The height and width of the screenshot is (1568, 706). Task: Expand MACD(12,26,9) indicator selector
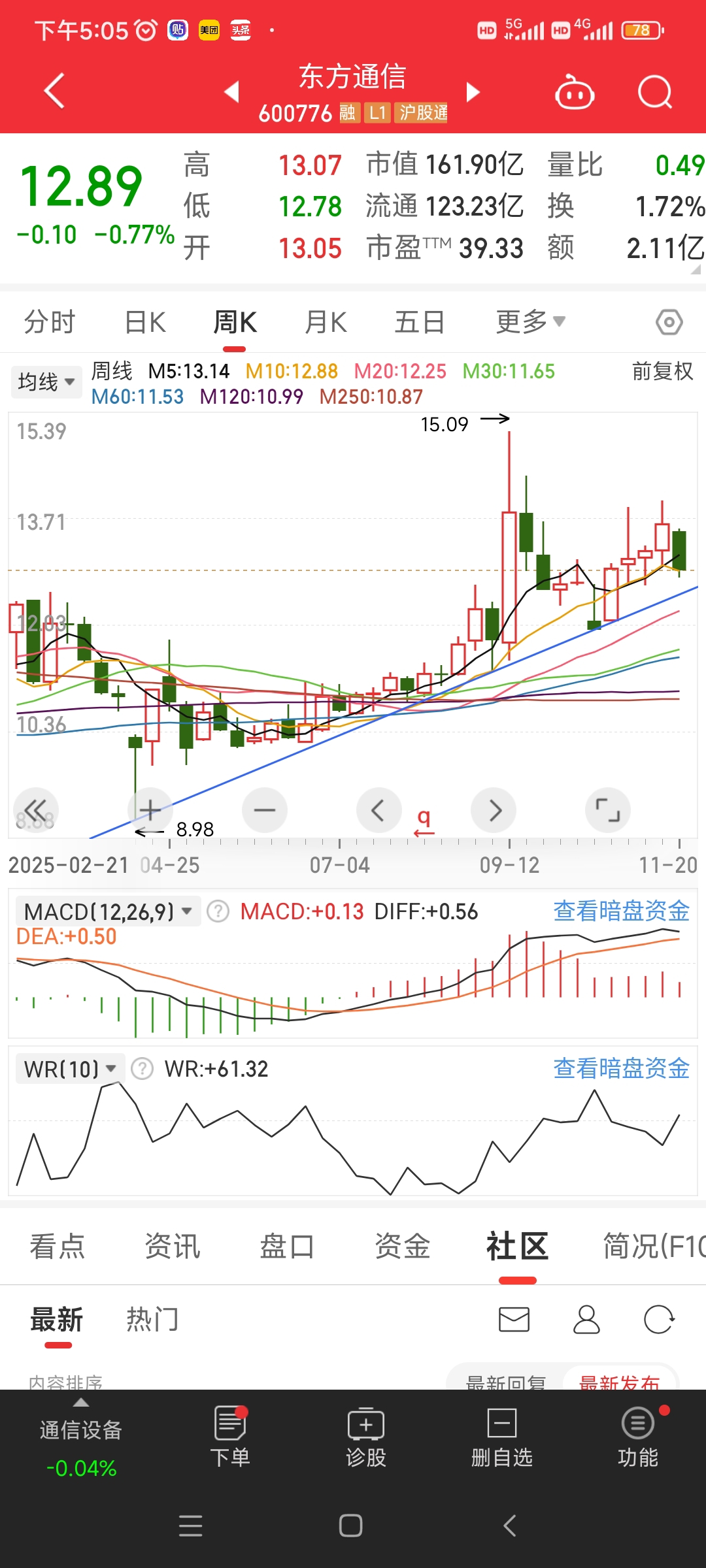point(108,911)
